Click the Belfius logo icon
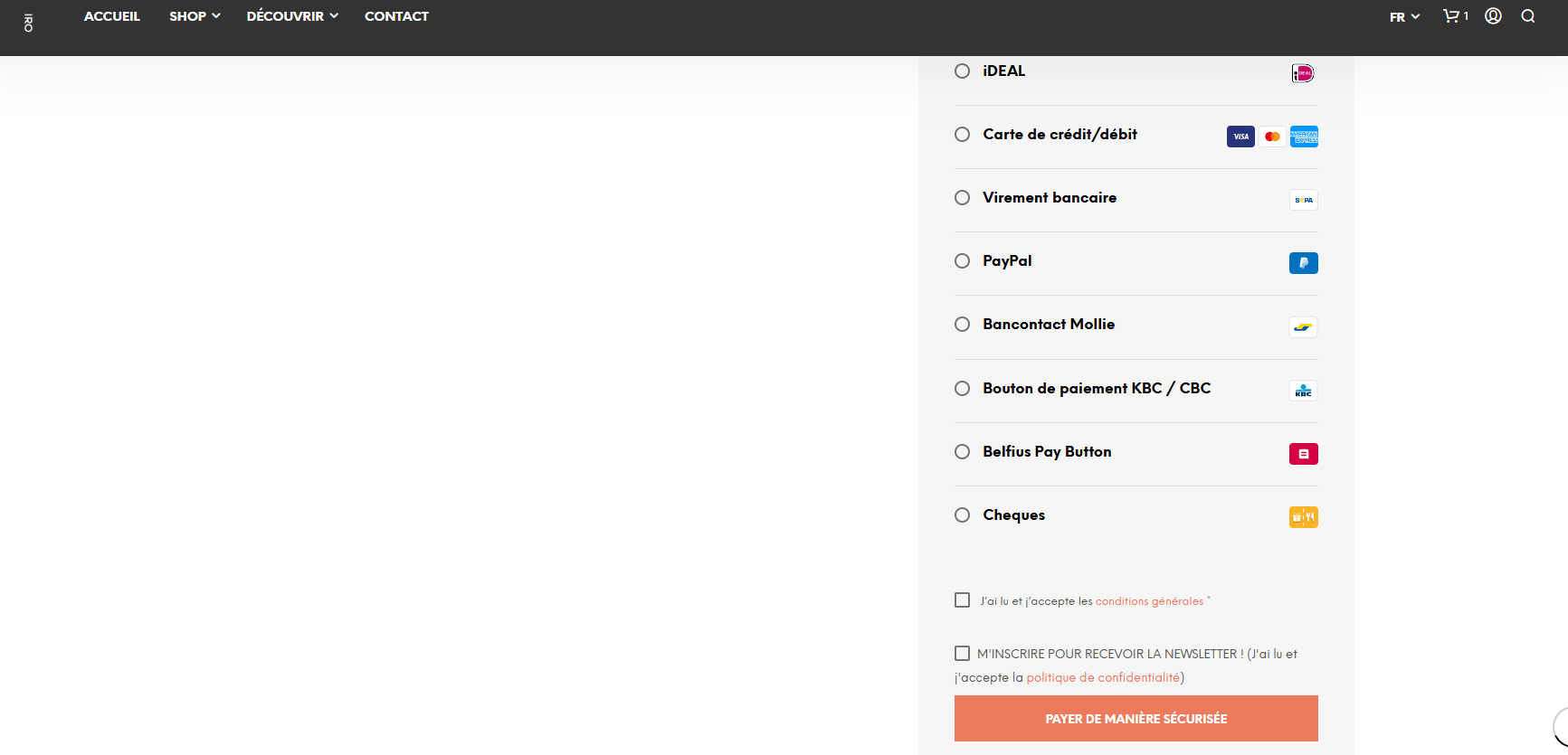Viewport: 1568px width, 755px height. pos(1303,454)
